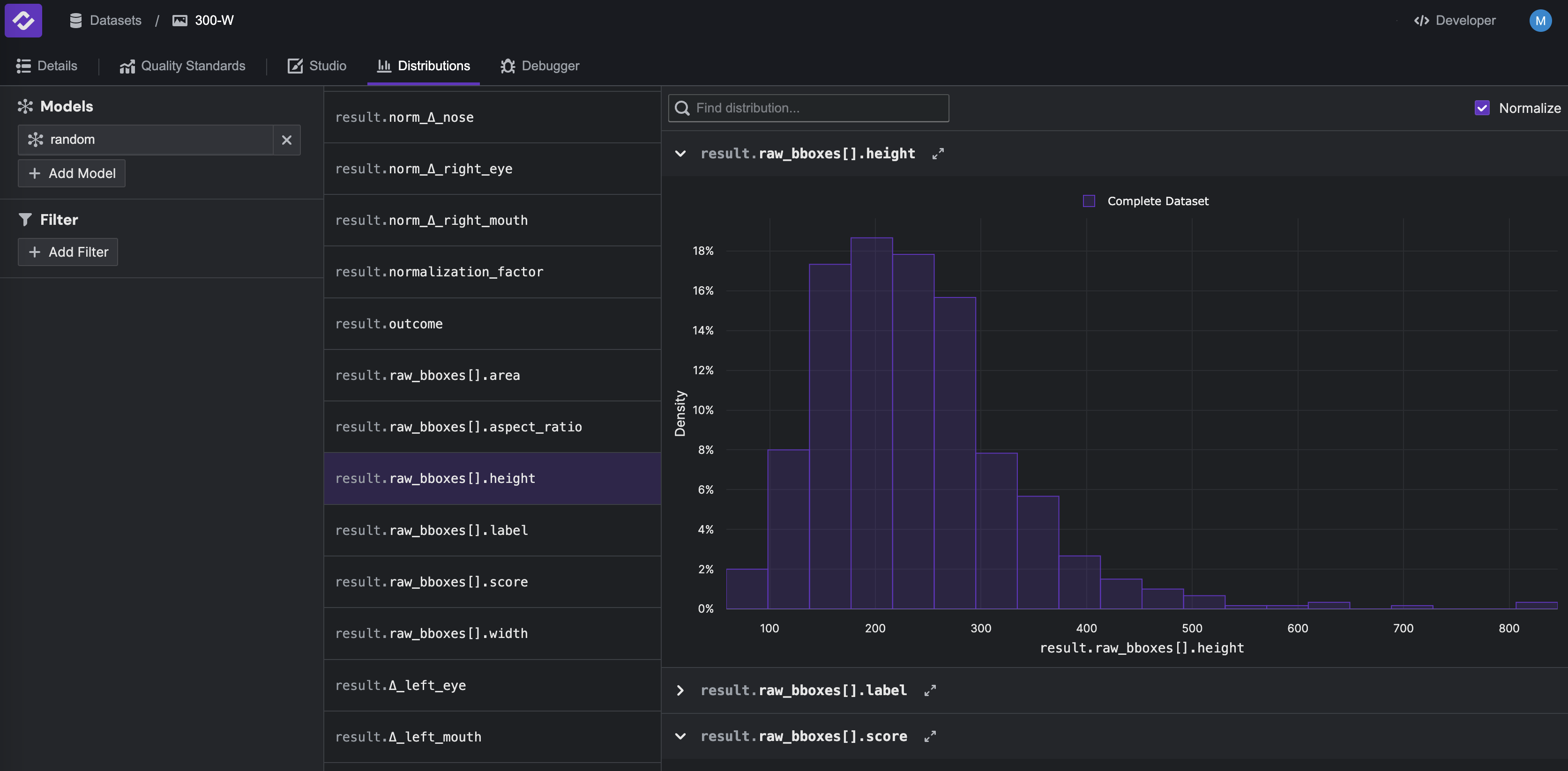Screen dimensions: 1568x771
Task: Open the Quality Standards tab
Action: (183, 66)
